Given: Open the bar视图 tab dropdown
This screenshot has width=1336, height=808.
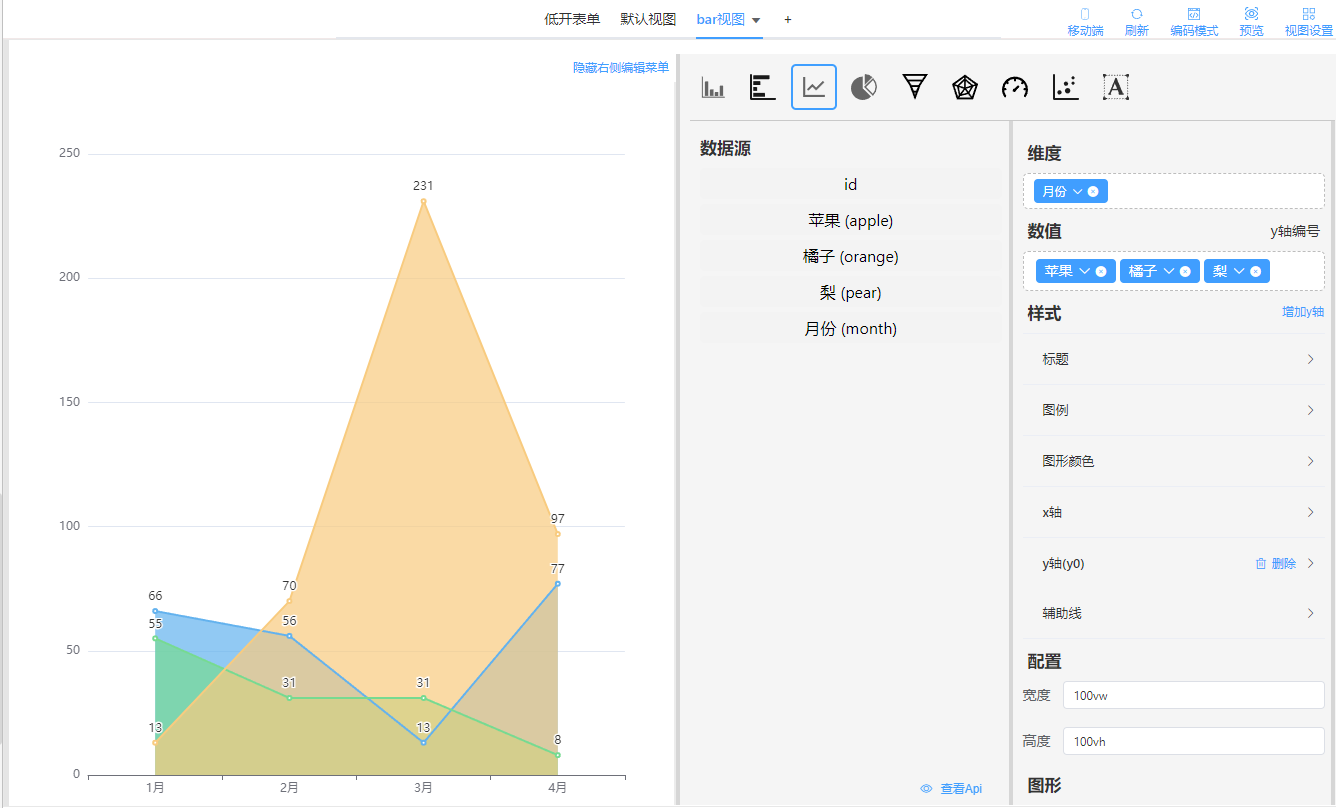Looking at the screenshot, I should [x=756, y=20].
